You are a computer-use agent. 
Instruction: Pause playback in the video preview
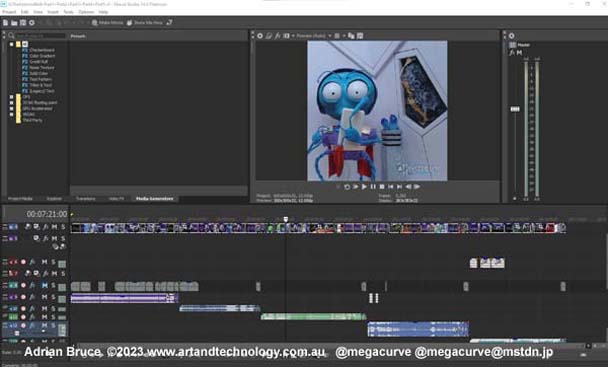(373, 187)
